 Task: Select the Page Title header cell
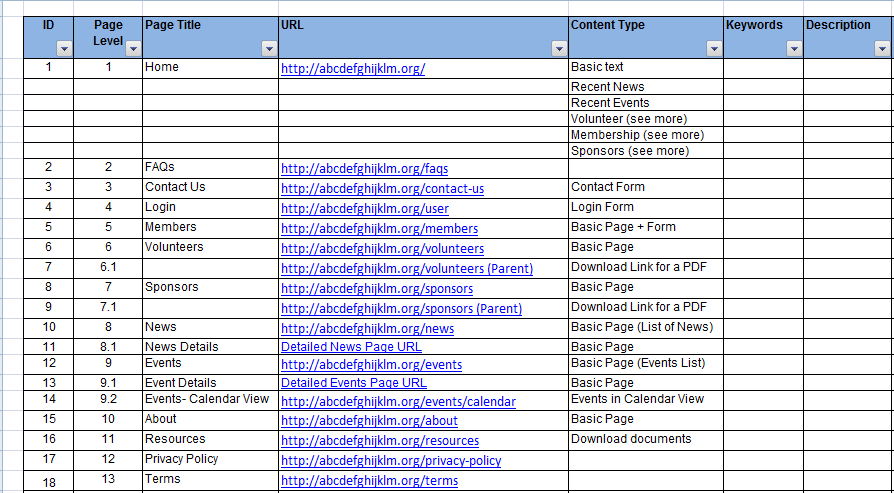click(x=210, y=37)
